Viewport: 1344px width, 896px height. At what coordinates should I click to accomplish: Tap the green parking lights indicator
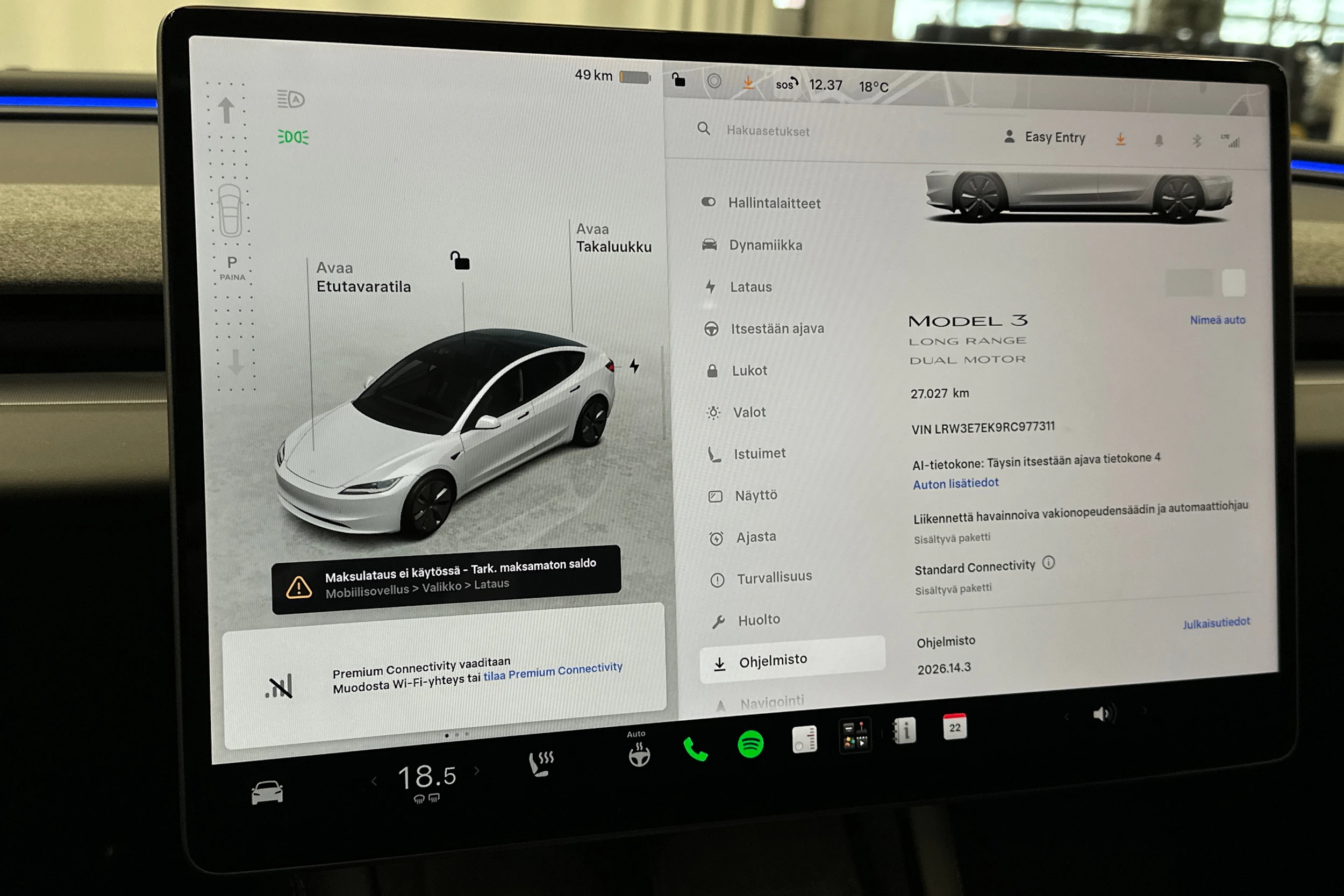293,137
